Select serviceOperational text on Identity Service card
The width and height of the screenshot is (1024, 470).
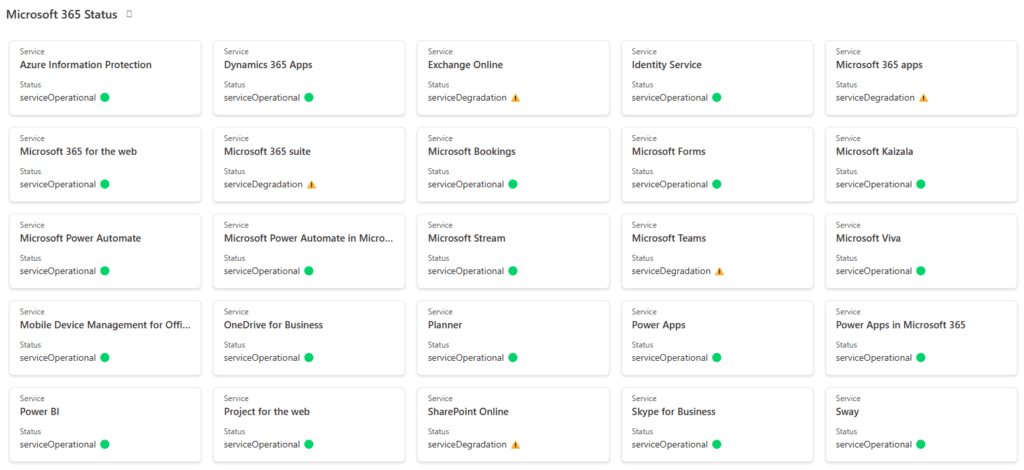tap(670, 97)
